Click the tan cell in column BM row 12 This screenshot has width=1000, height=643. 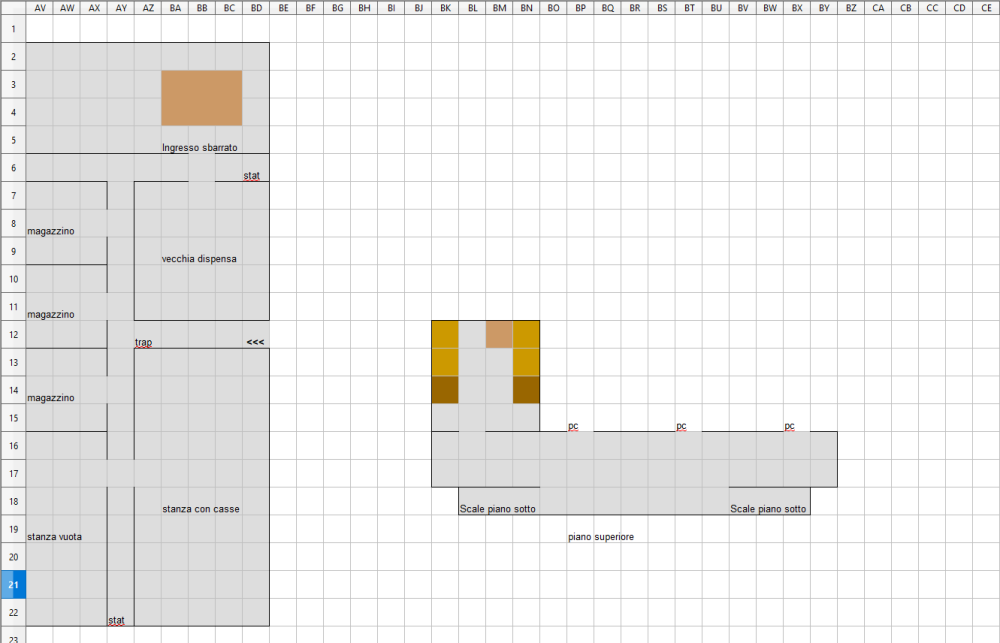click(x=499, y=334)
